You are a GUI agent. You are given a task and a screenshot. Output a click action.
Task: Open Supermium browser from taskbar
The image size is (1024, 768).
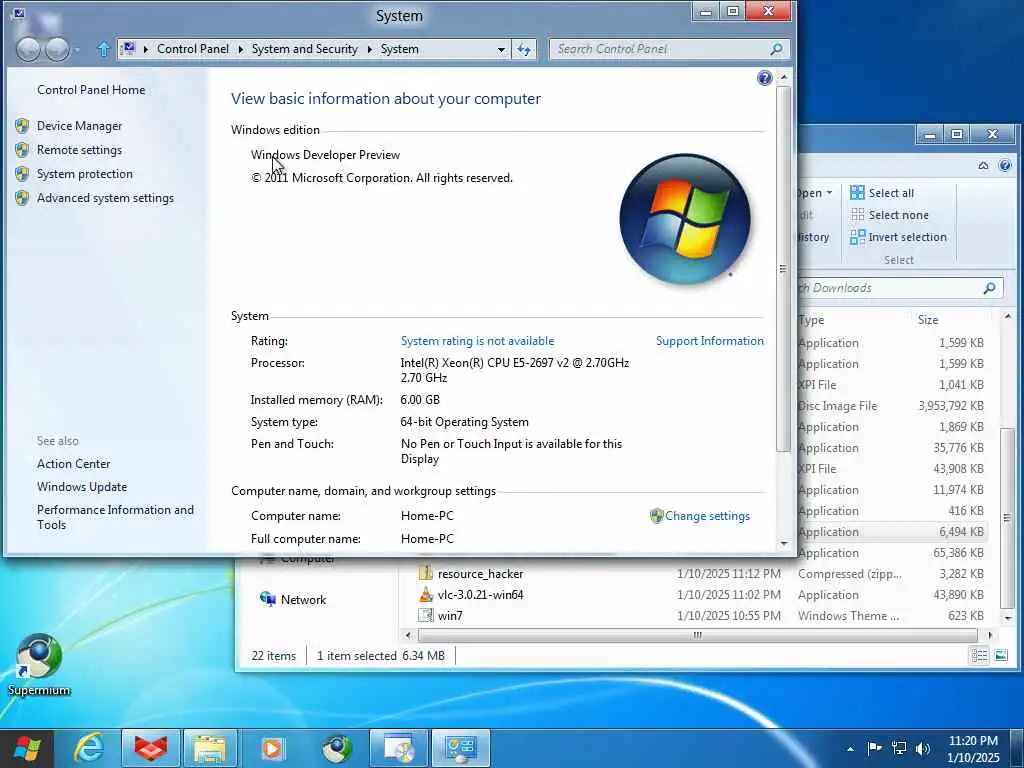coord(337,748)
